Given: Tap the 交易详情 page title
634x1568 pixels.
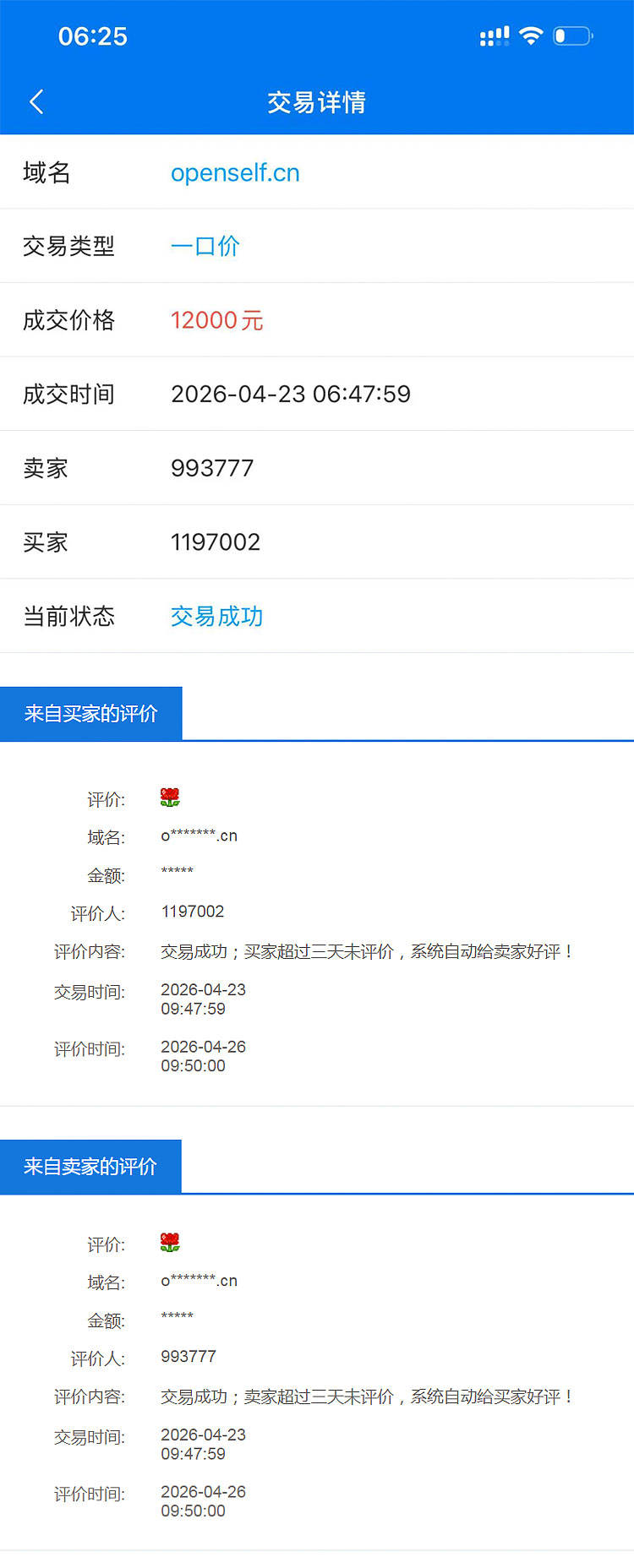Looking at the screenshot, I should (x=317, y=102).
